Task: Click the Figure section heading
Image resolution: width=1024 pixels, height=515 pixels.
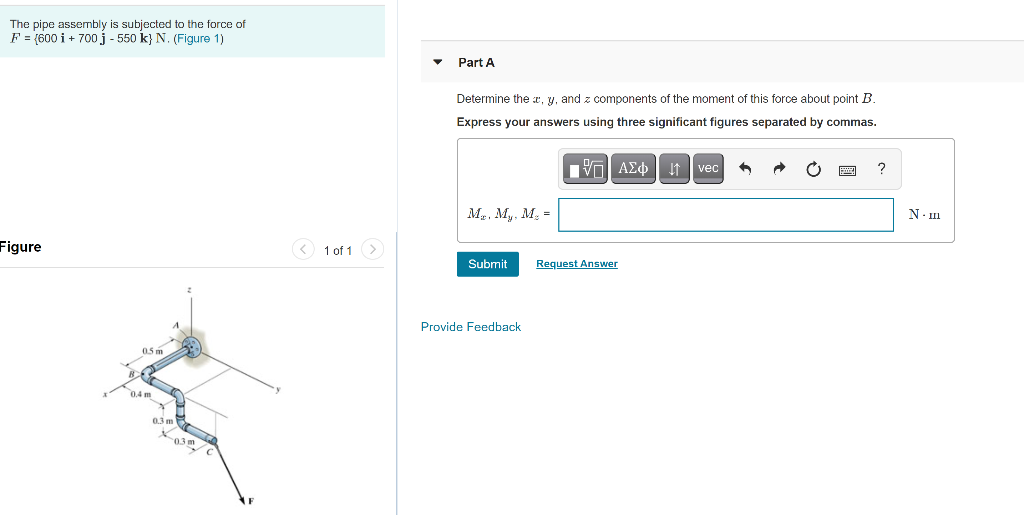Action: [x=20, y=247]
